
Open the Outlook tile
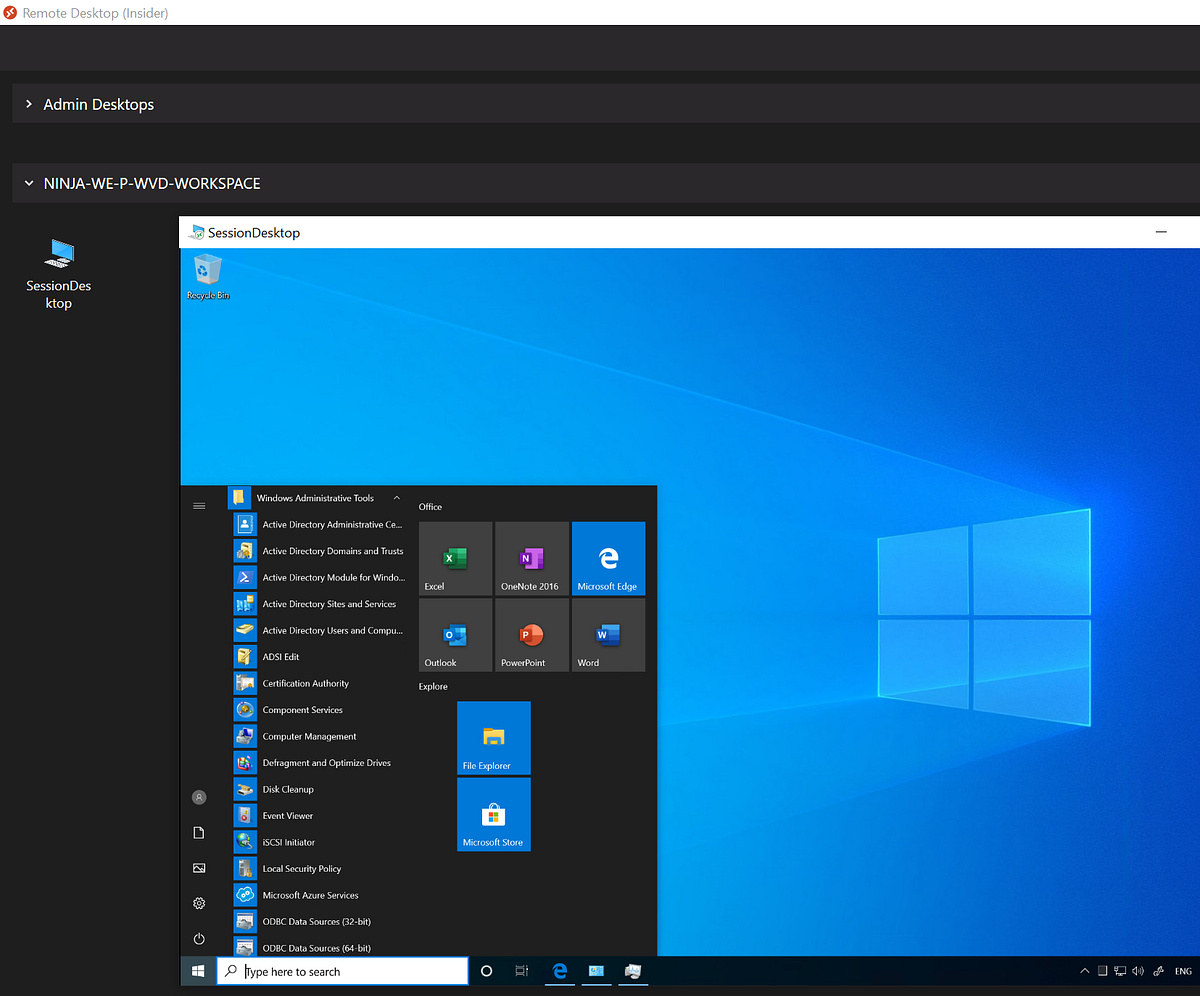coord(456,635)
